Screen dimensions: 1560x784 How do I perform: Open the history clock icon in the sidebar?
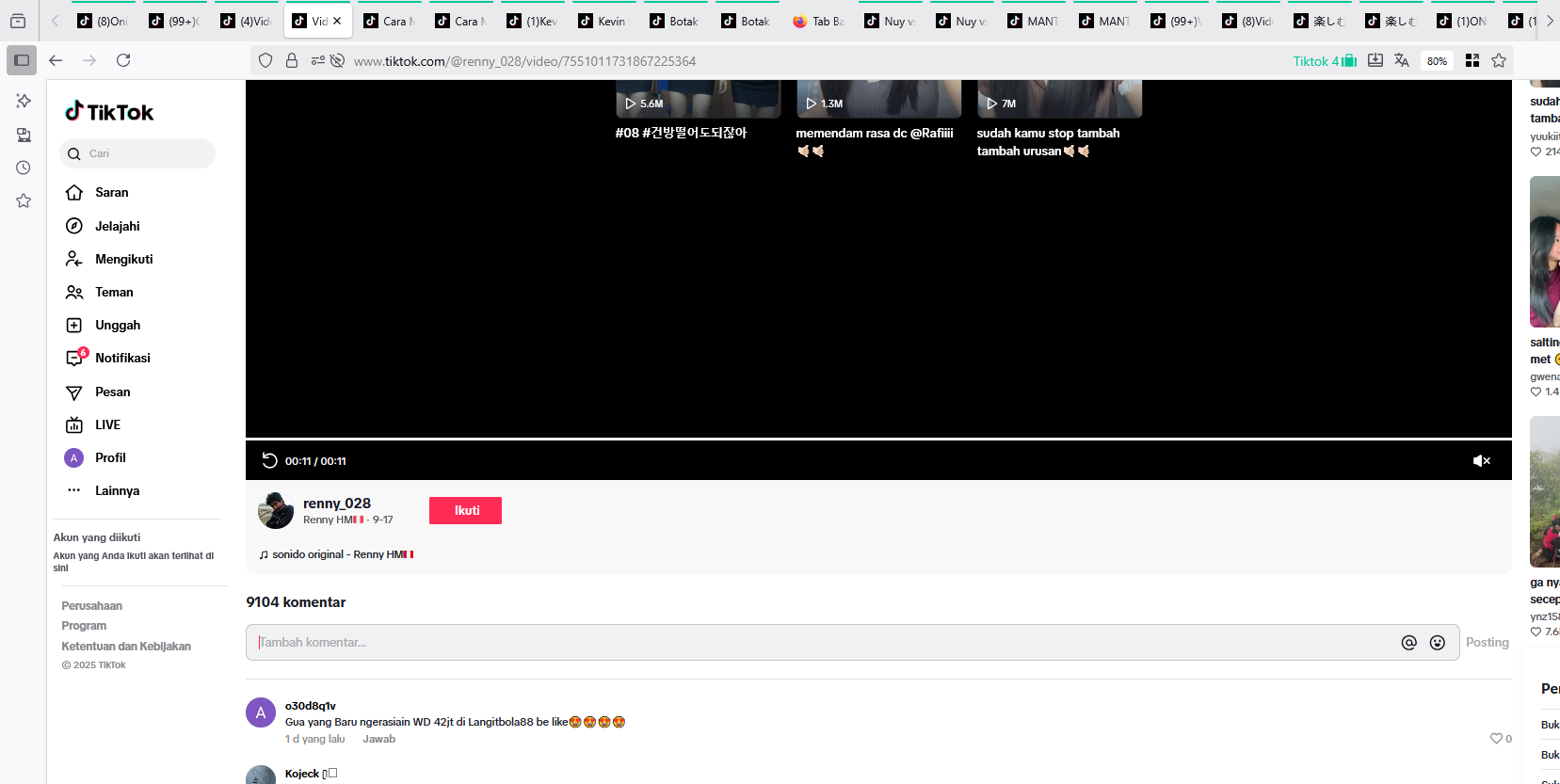[24, 168]
